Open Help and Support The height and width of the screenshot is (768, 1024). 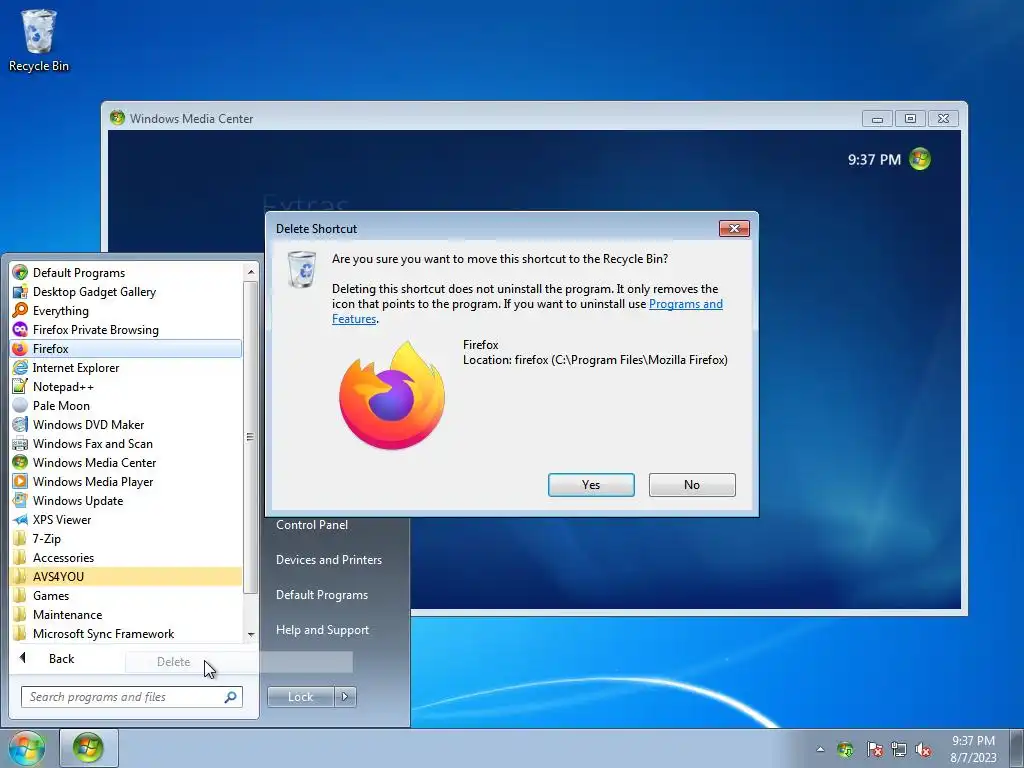pos(323,630)
